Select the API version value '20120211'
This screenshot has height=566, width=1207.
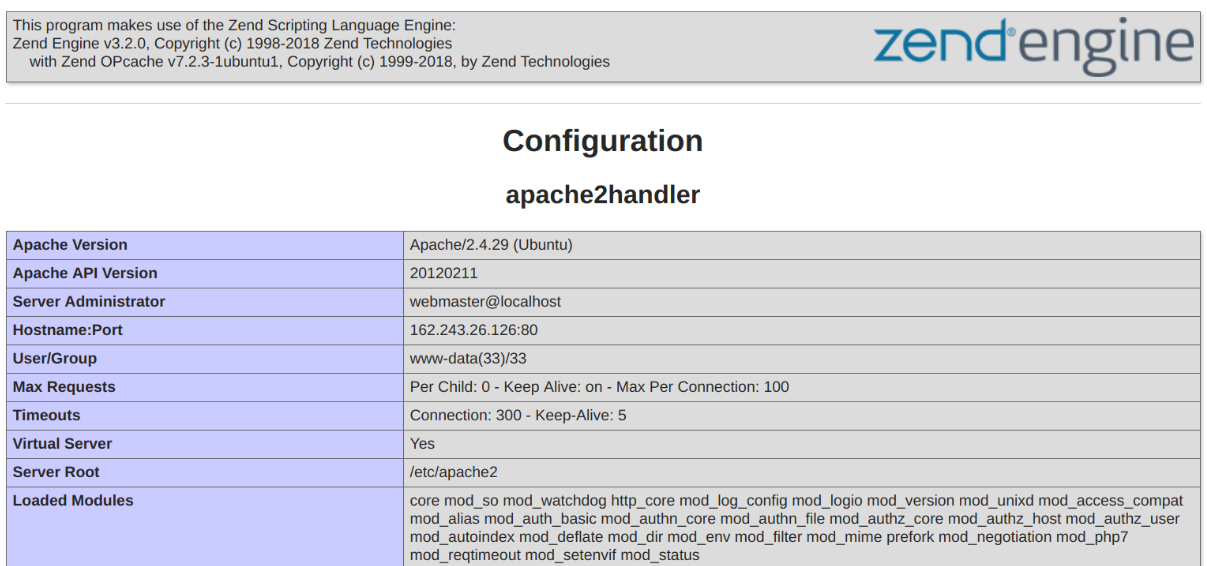click(x=444, y=273)
